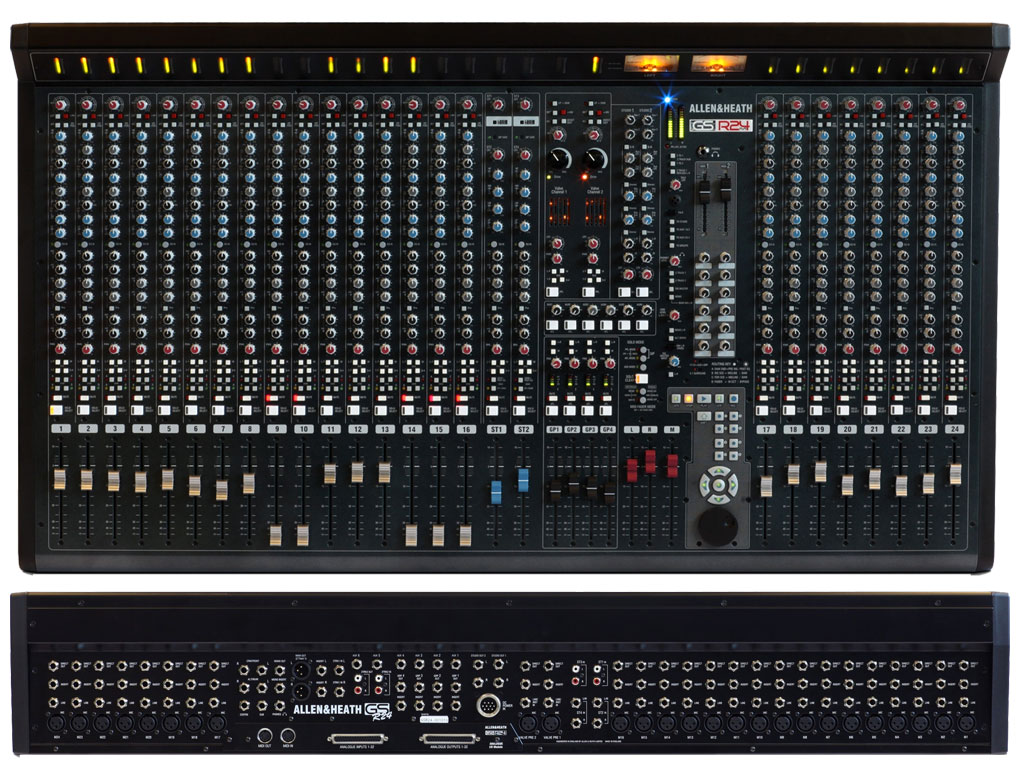This screenshot has width=1024, height=768.
Task: Click the channel 17 number label
Action: pos(766,429)
